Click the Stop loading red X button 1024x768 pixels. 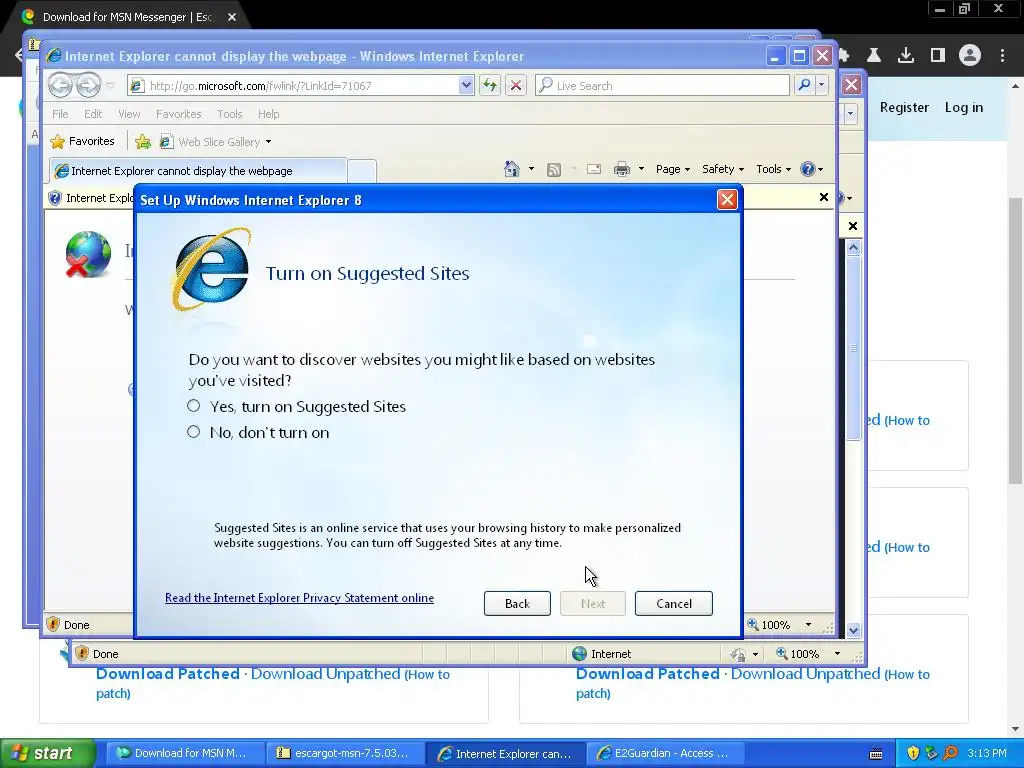tap(516, 86)
